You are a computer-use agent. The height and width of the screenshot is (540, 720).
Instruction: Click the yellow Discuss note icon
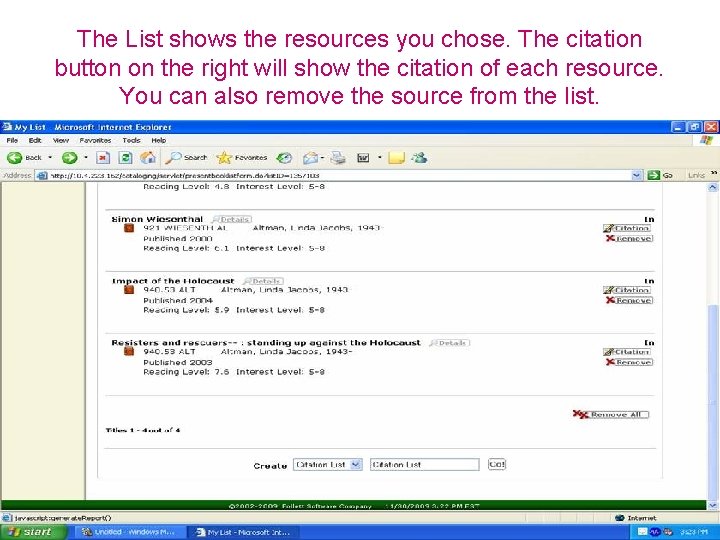click(x=396, y=158)
